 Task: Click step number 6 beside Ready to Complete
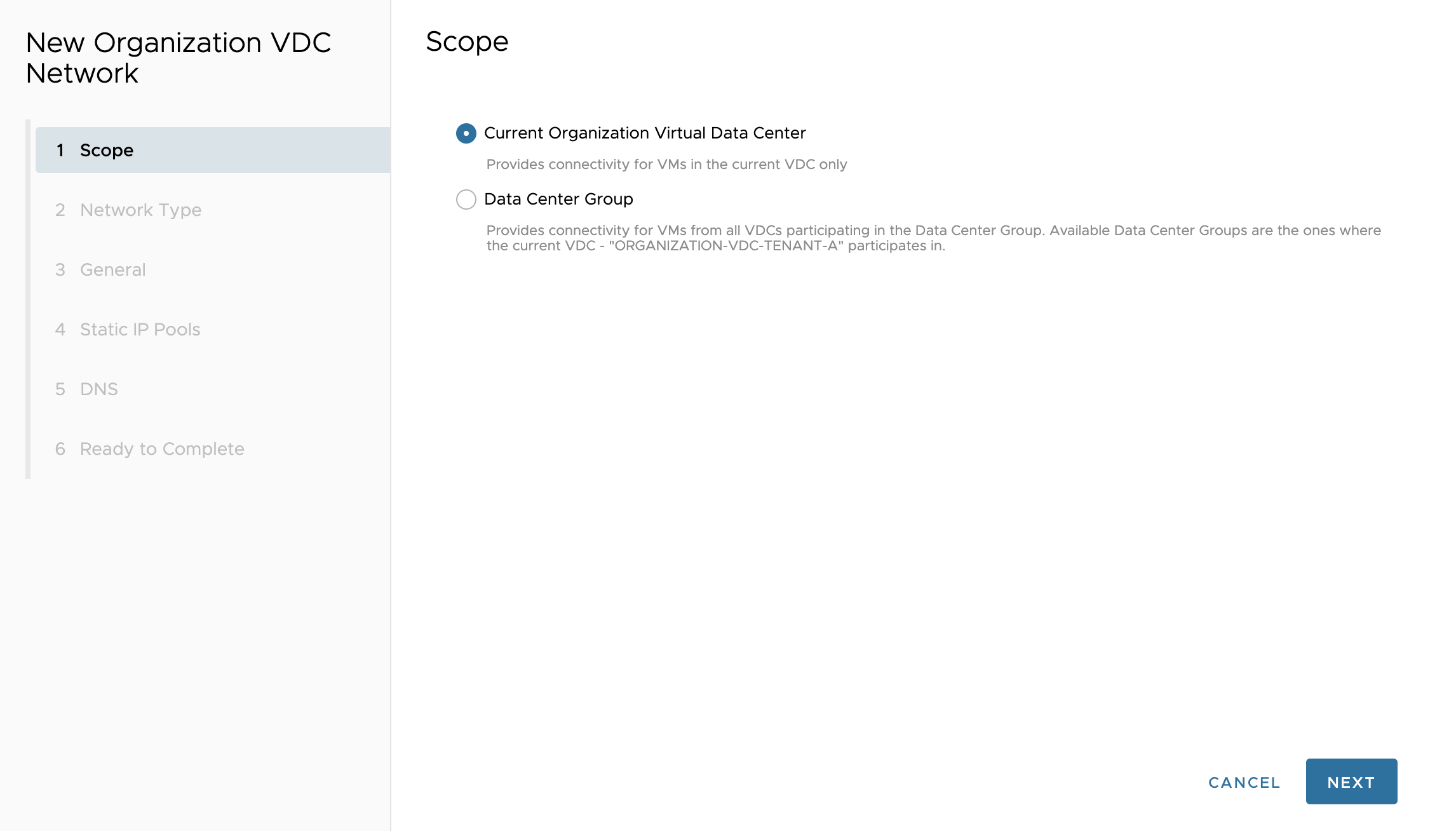[60, 449]
